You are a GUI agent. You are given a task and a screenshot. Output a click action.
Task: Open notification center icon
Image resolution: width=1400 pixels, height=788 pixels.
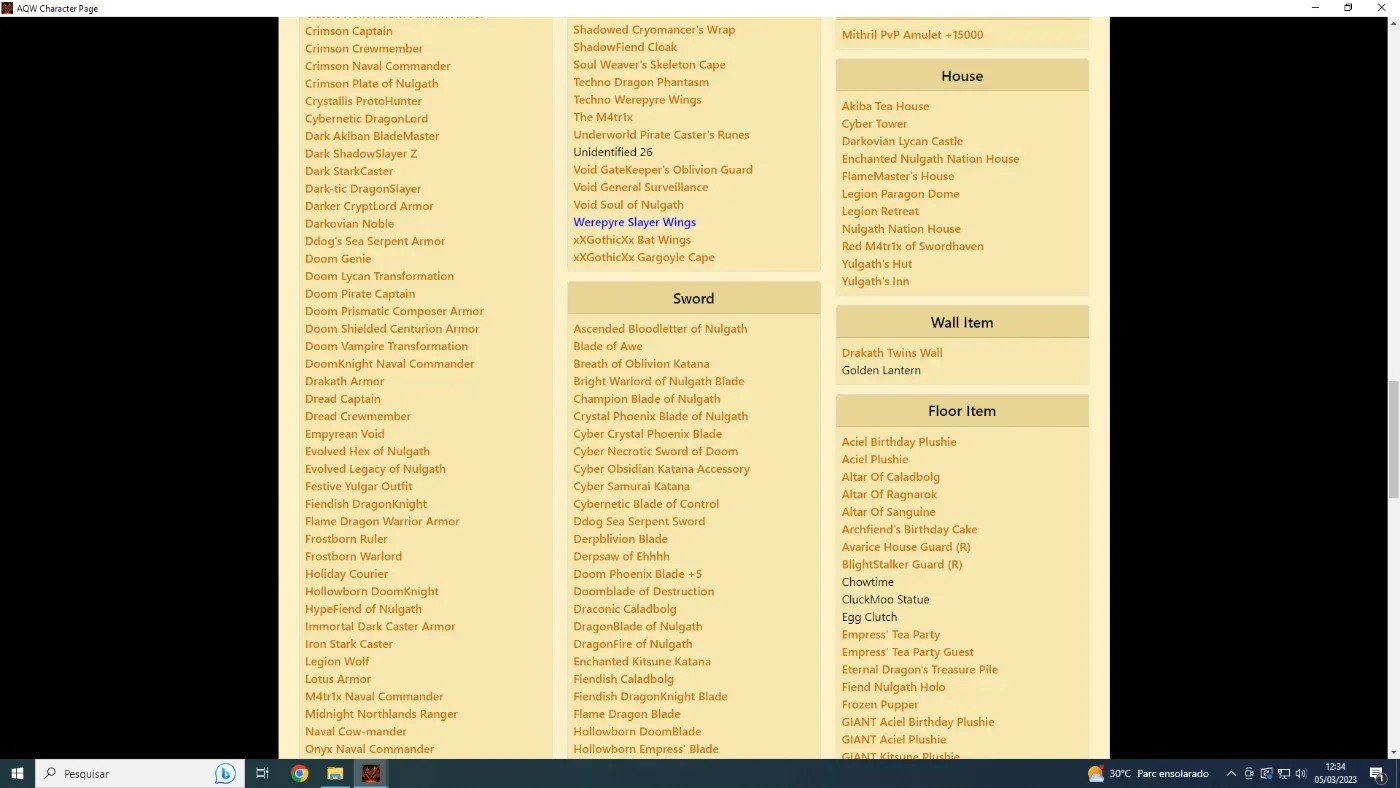1376,773
